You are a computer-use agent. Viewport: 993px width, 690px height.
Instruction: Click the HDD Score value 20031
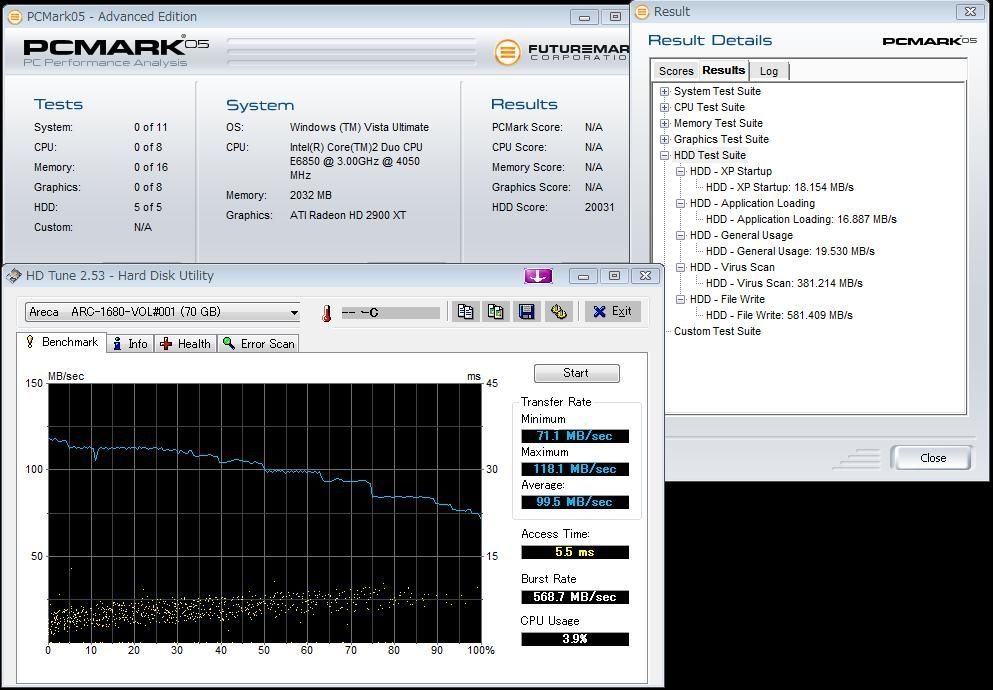pos(599,208)
